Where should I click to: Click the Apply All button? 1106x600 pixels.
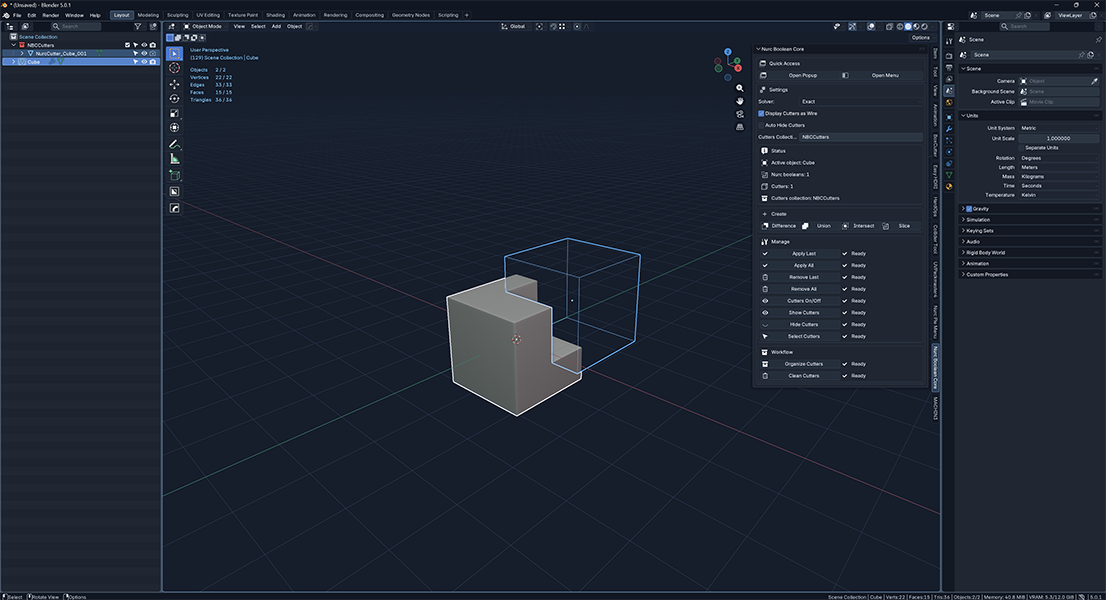(803, 265)
